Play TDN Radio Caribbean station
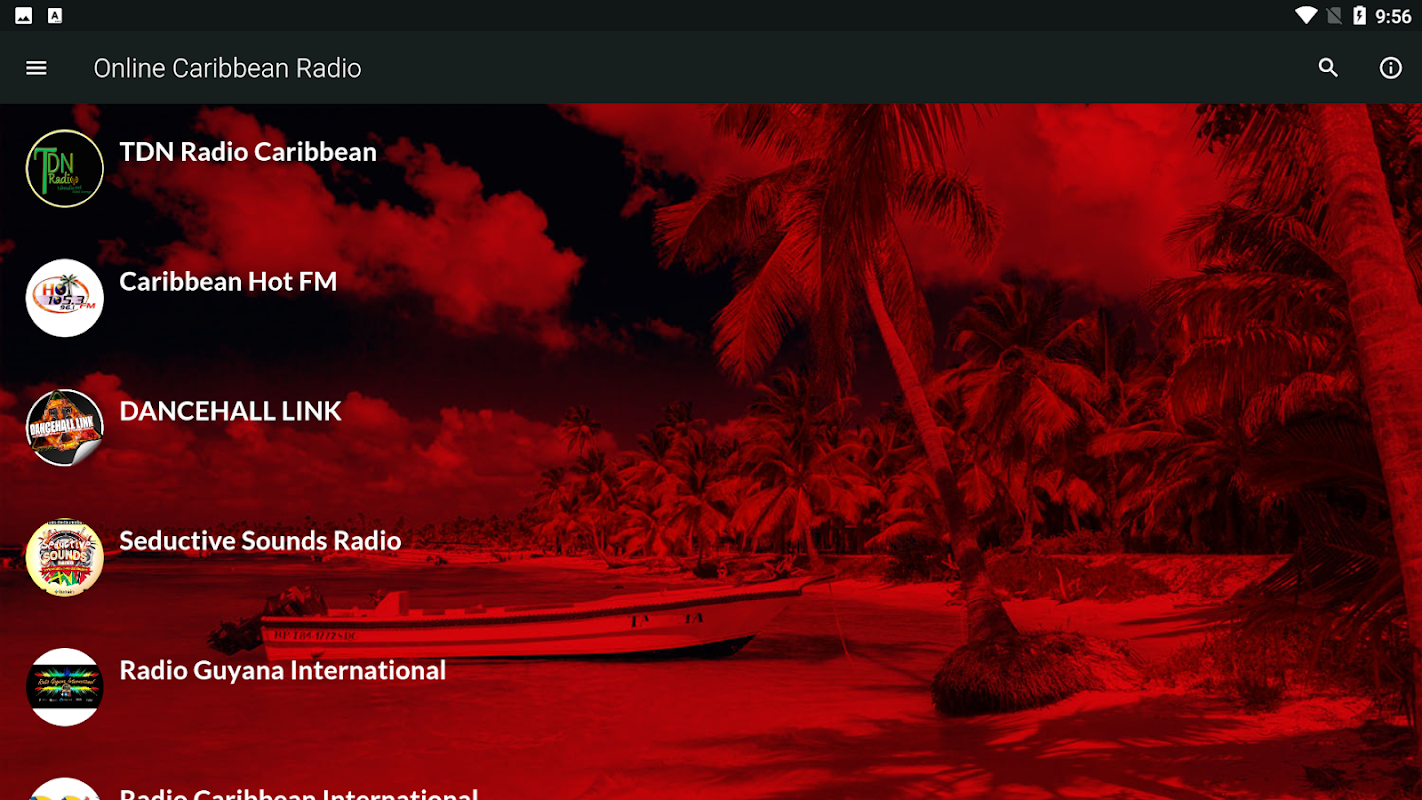The image size is (1422, 800). 248,152
